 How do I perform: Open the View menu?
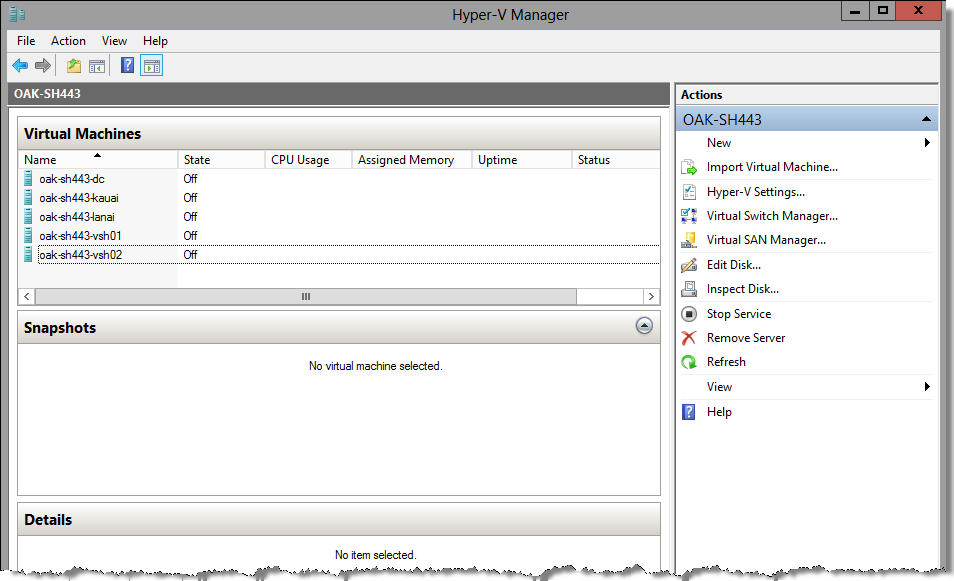click(x=114, y=41)
